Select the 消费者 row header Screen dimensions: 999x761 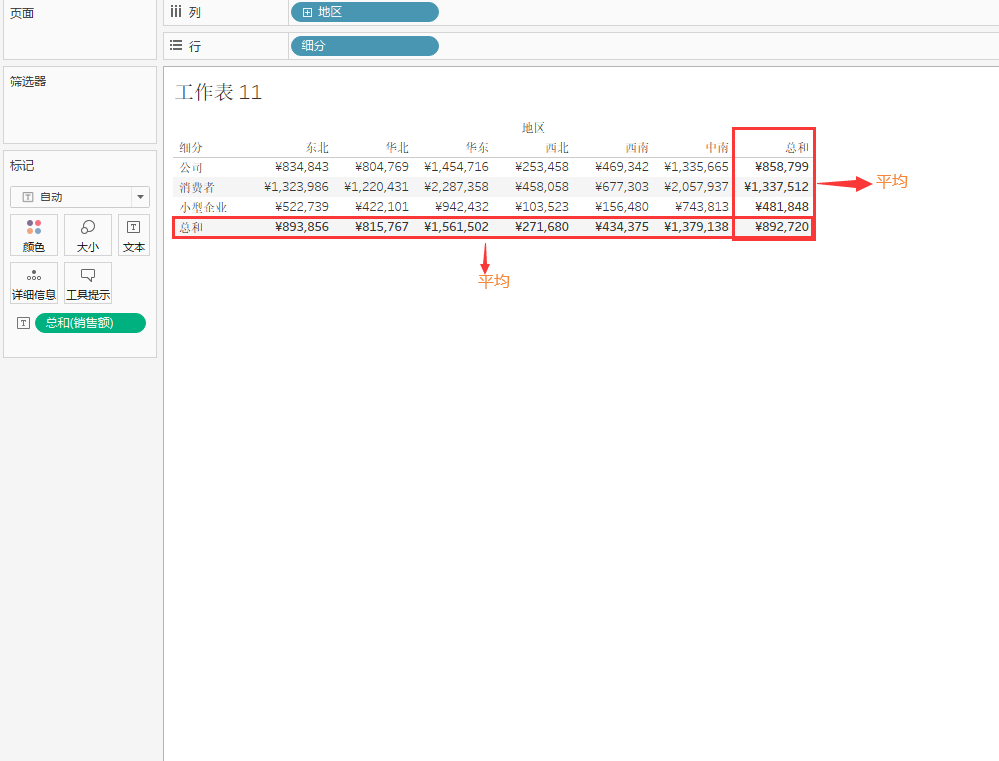[197, 187]
